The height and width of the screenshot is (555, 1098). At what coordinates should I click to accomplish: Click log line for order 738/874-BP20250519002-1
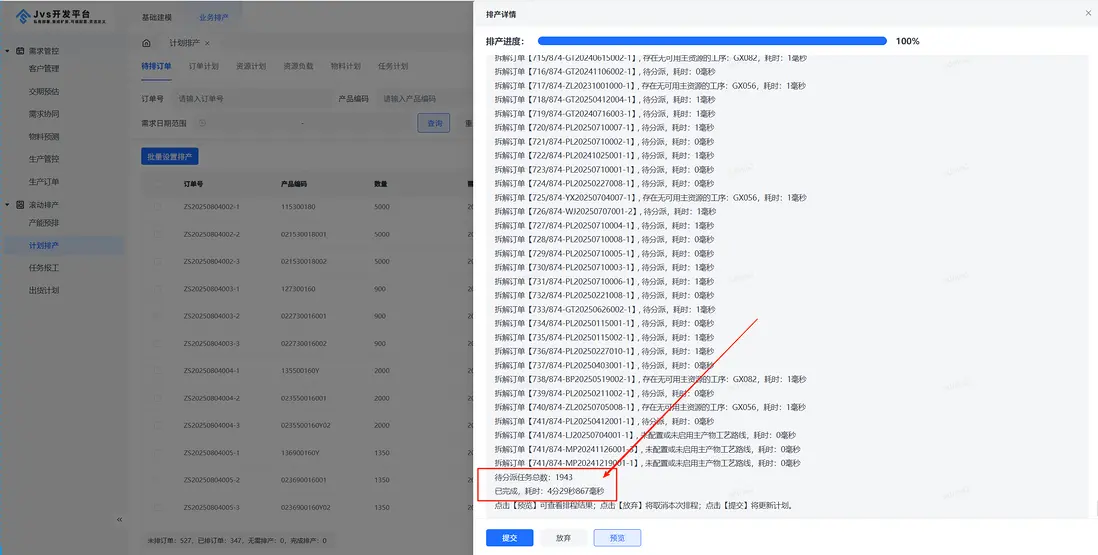pyautogui.click(x=651, y=379)
